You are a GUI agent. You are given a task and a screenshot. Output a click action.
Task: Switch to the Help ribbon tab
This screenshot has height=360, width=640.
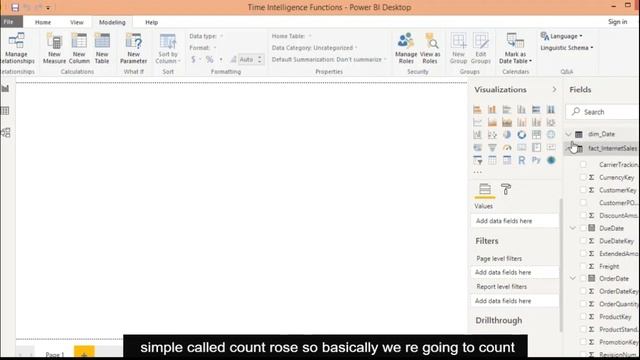[151, 22]
